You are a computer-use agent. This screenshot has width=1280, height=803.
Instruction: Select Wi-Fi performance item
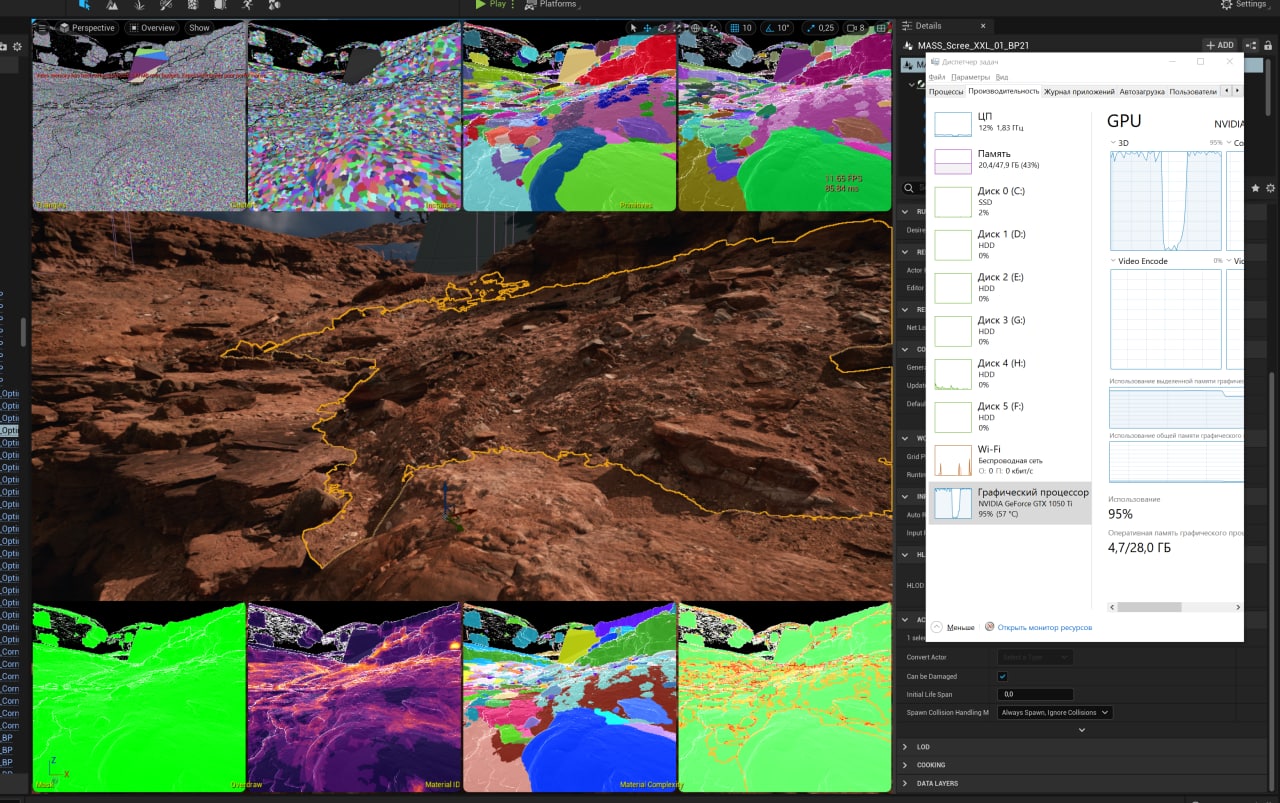pyautogui.click(x=1010, y=460)
